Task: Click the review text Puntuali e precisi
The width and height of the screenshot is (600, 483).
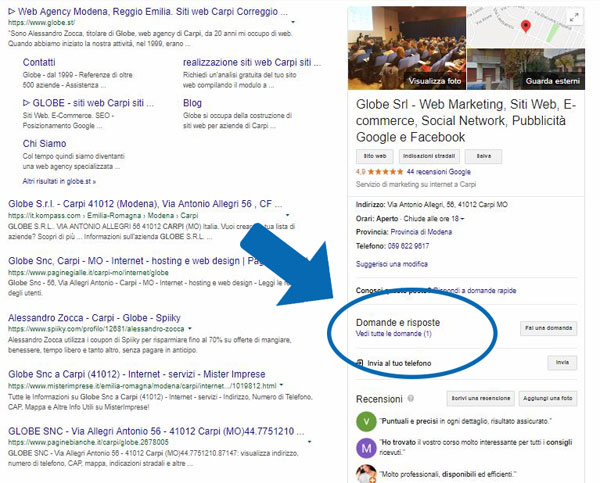Action: click(465, 421)
